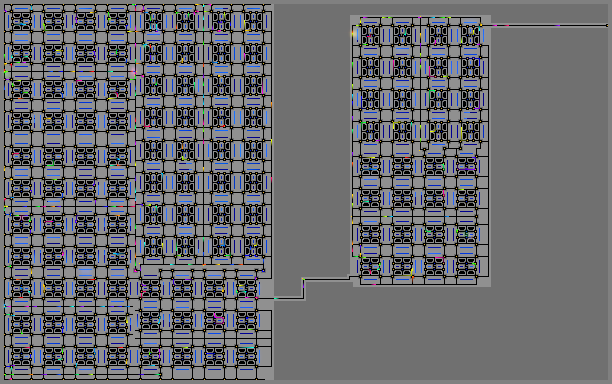612x384 pixels.
Task: Select the top-left cell of the smaller right block
Action: pos(370,35)
